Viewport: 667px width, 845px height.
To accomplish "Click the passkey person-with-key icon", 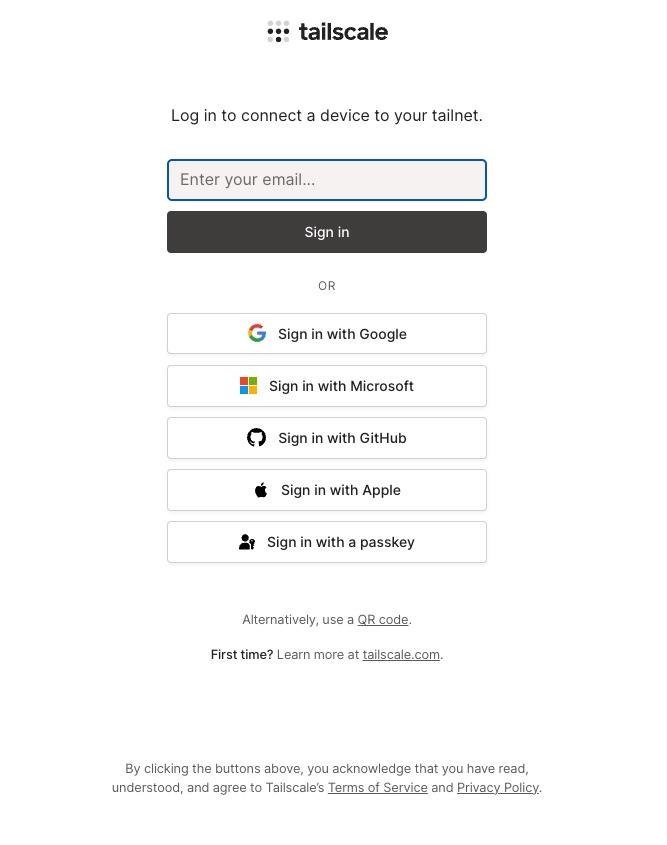I will pyautogui.click(x=247, y=542).
